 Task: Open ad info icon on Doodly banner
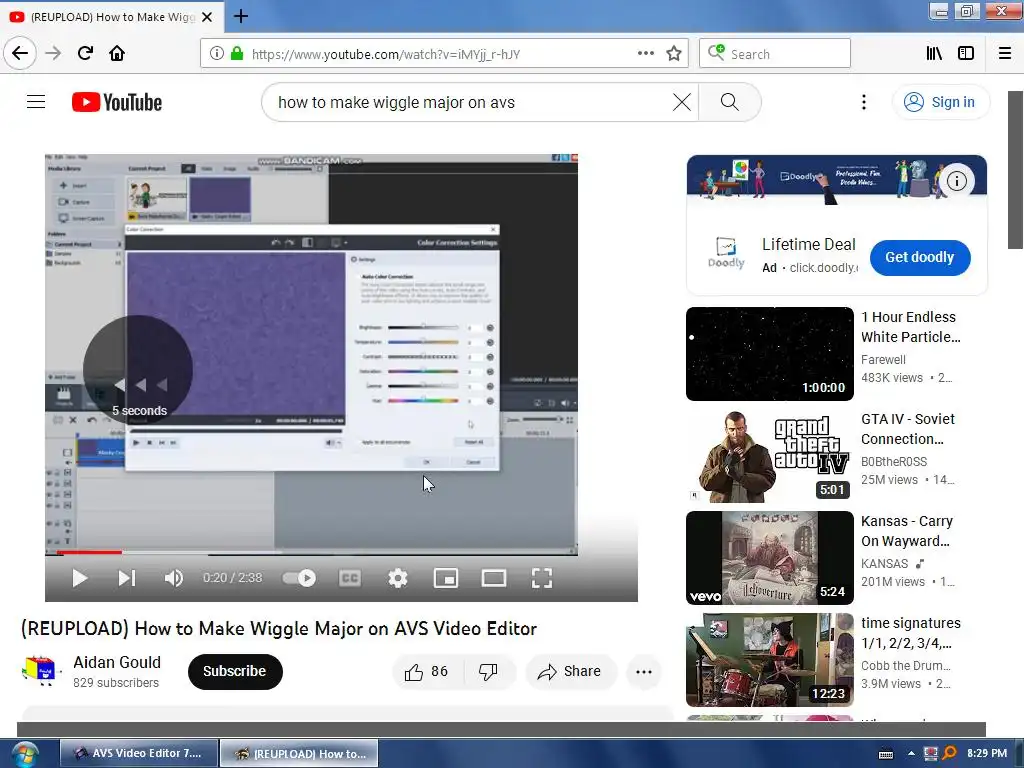point(957,181)
